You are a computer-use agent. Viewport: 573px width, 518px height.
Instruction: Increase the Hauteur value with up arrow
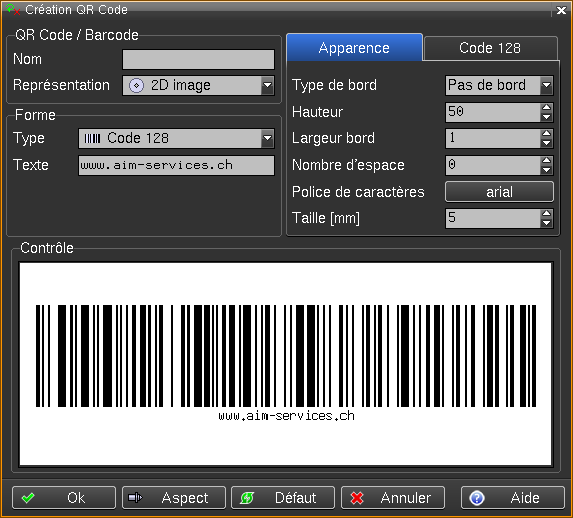(x=546, y=107)
